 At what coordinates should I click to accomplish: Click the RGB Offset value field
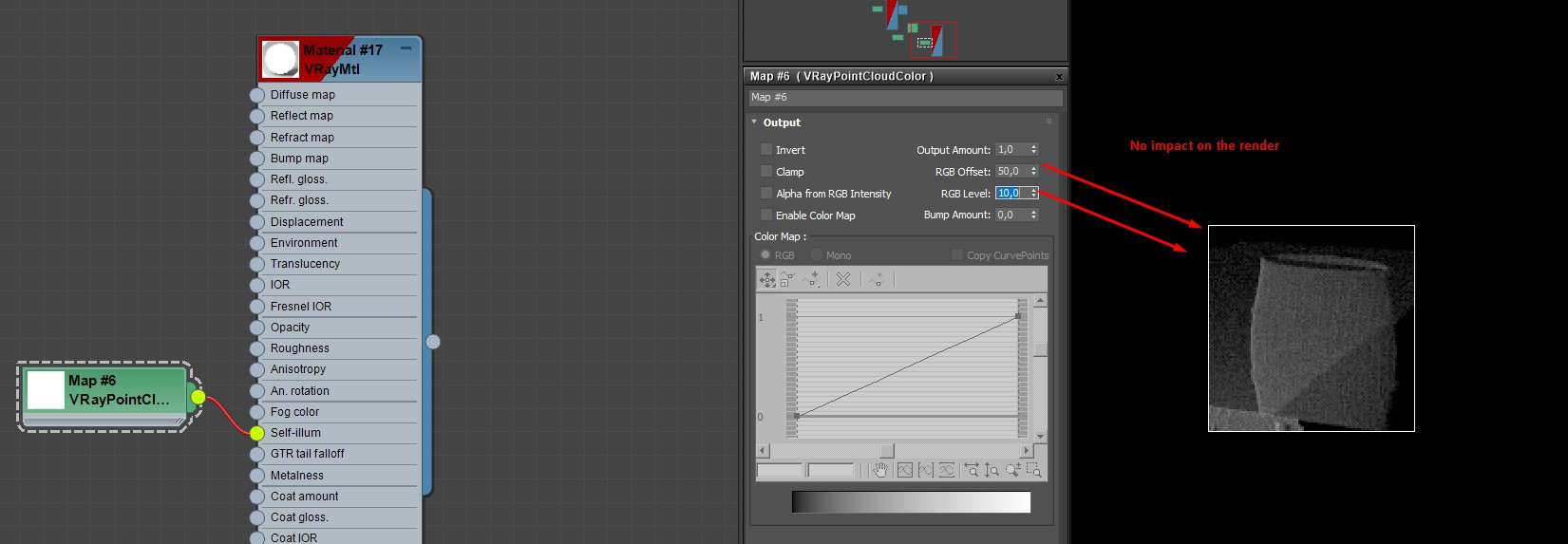click(x=1011, y=172)
